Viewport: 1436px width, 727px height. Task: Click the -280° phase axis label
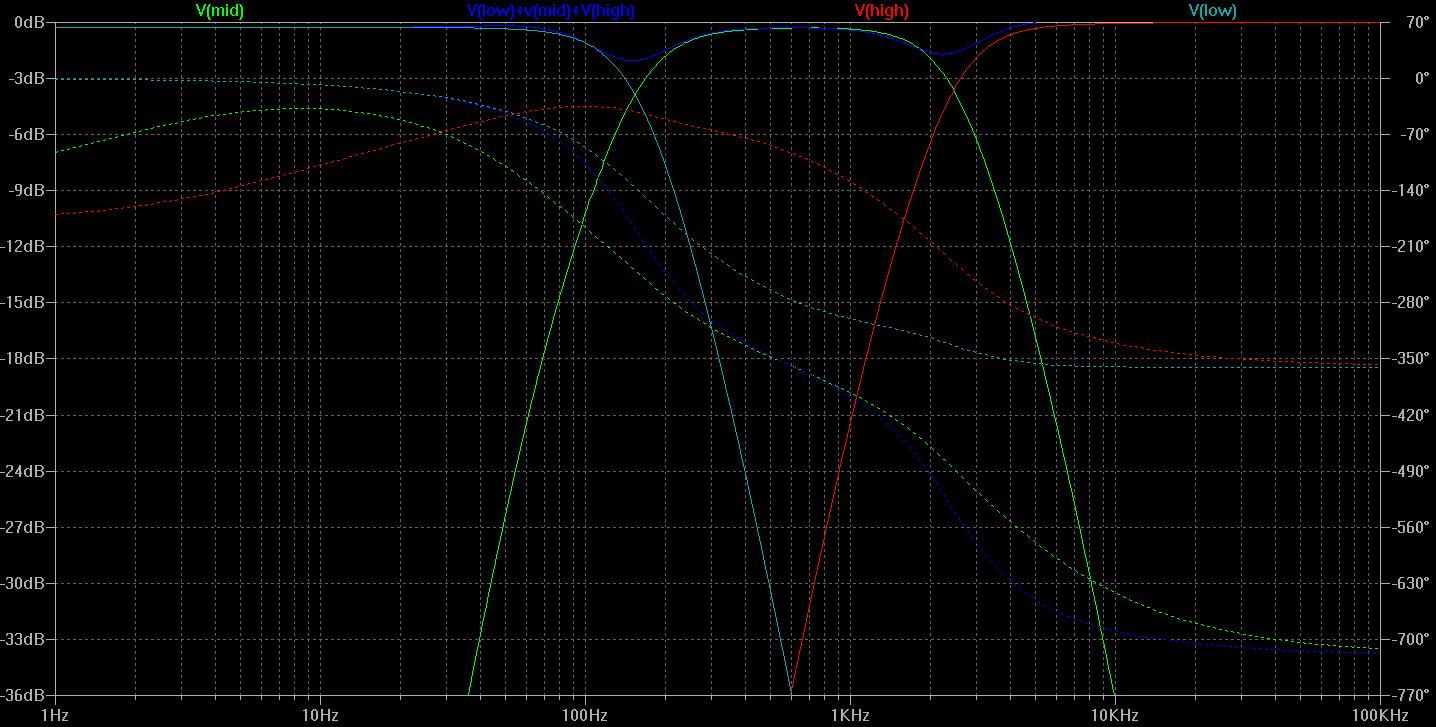(1409, 302)
